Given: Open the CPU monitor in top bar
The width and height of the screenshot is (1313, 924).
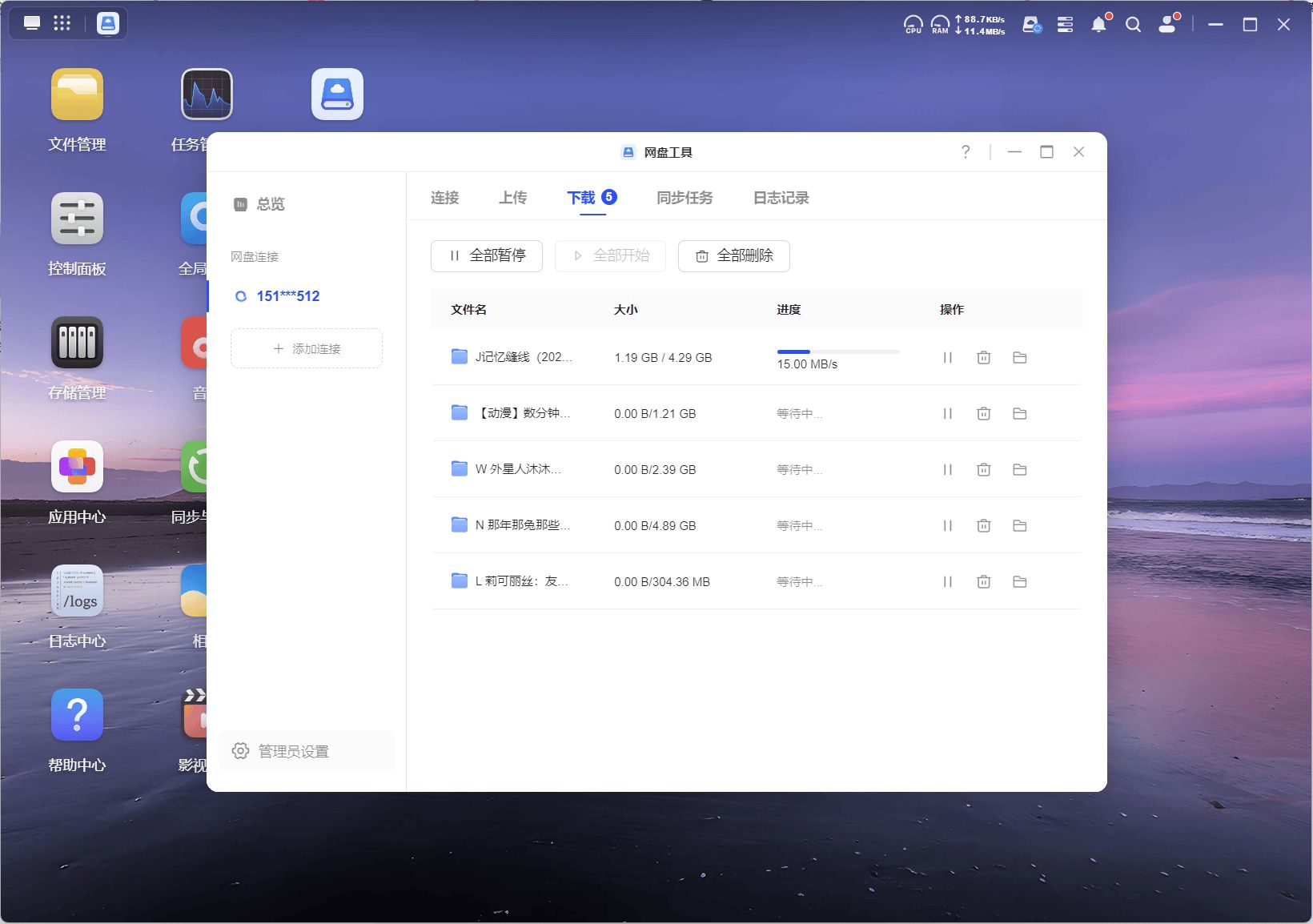Looking at the screenshot, I should pos(913,24).
